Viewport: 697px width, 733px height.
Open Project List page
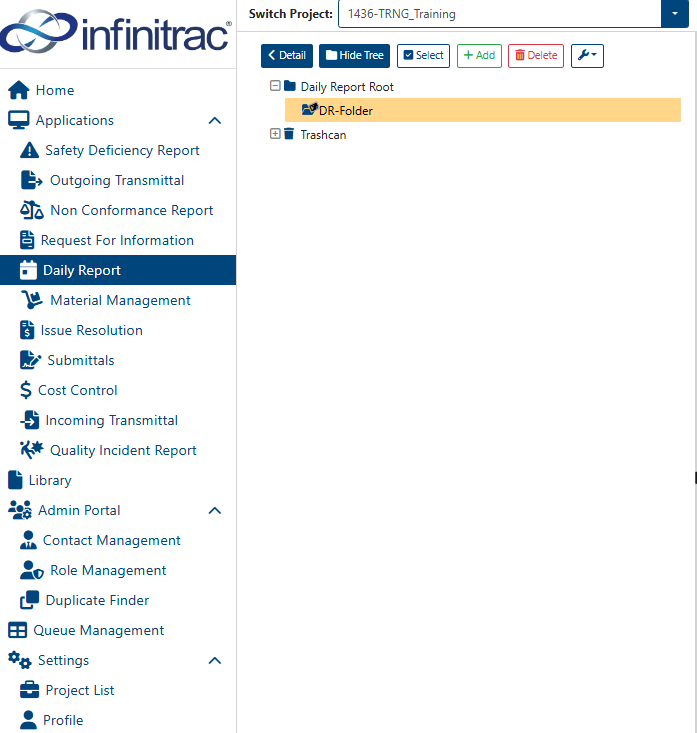coord(80,690)
